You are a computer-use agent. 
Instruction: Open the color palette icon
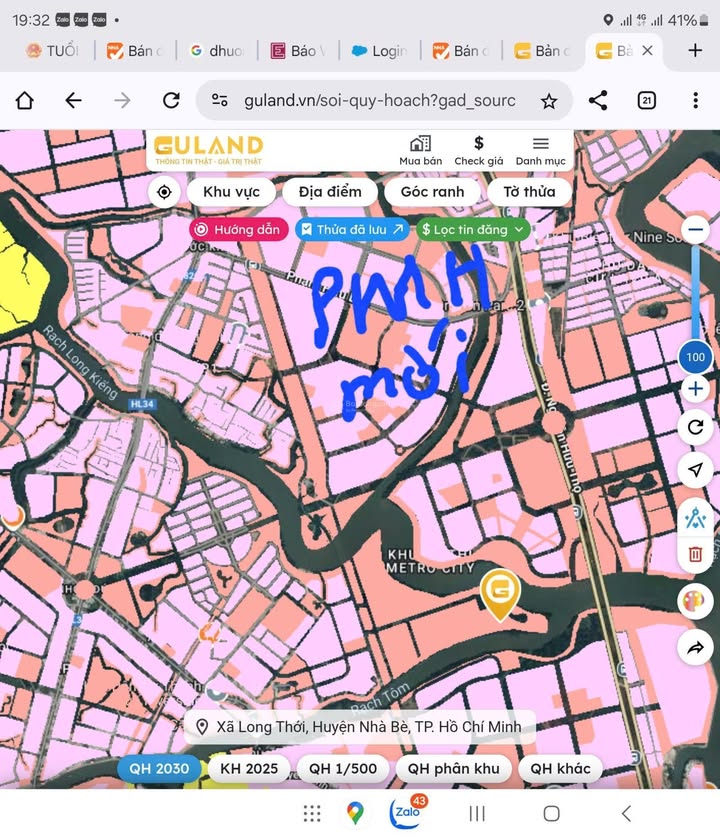click(x=696, y=602)
